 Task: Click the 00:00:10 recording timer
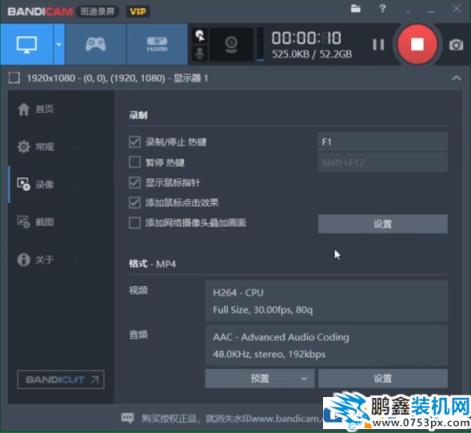click(306, 38)
